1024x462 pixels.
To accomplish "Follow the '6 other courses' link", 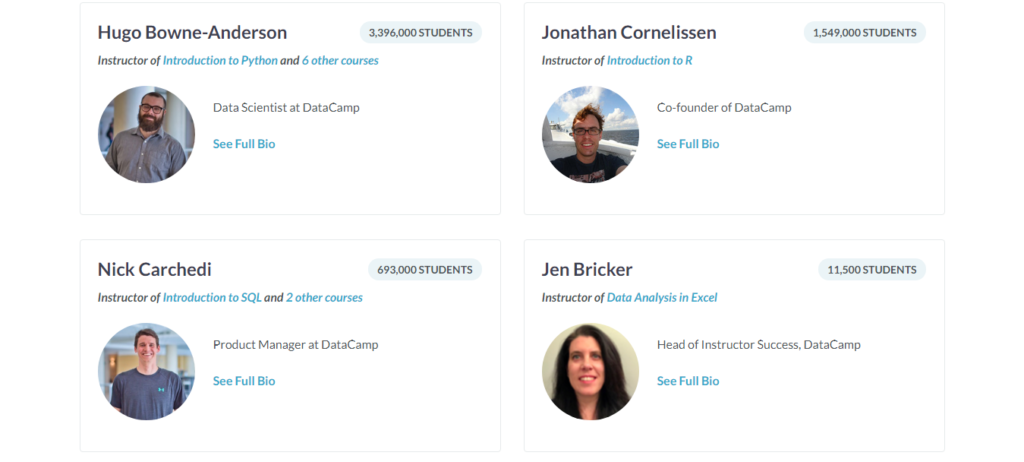I will (340, 60).
